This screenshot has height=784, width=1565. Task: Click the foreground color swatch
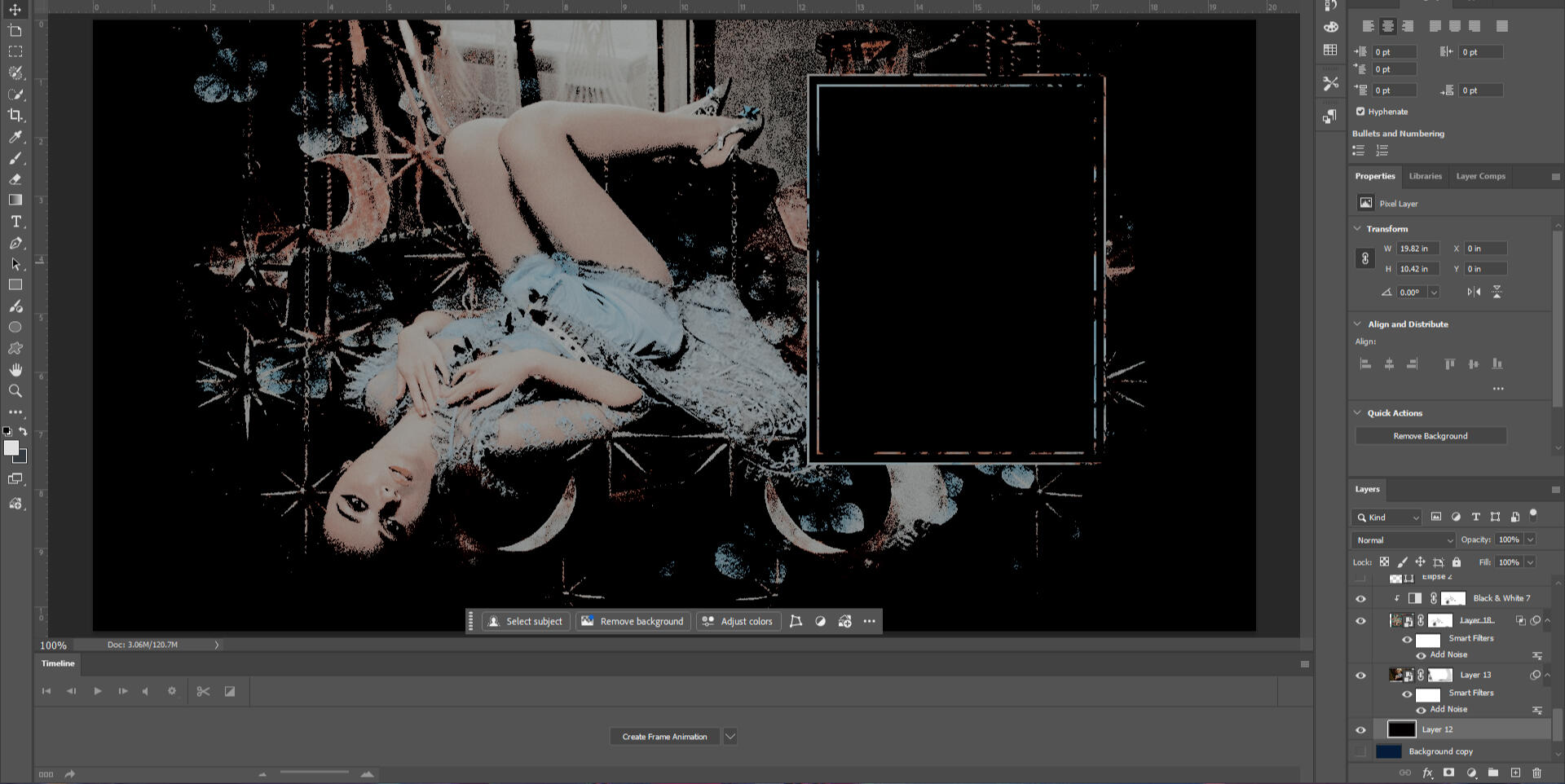click(x=11, y=448)
